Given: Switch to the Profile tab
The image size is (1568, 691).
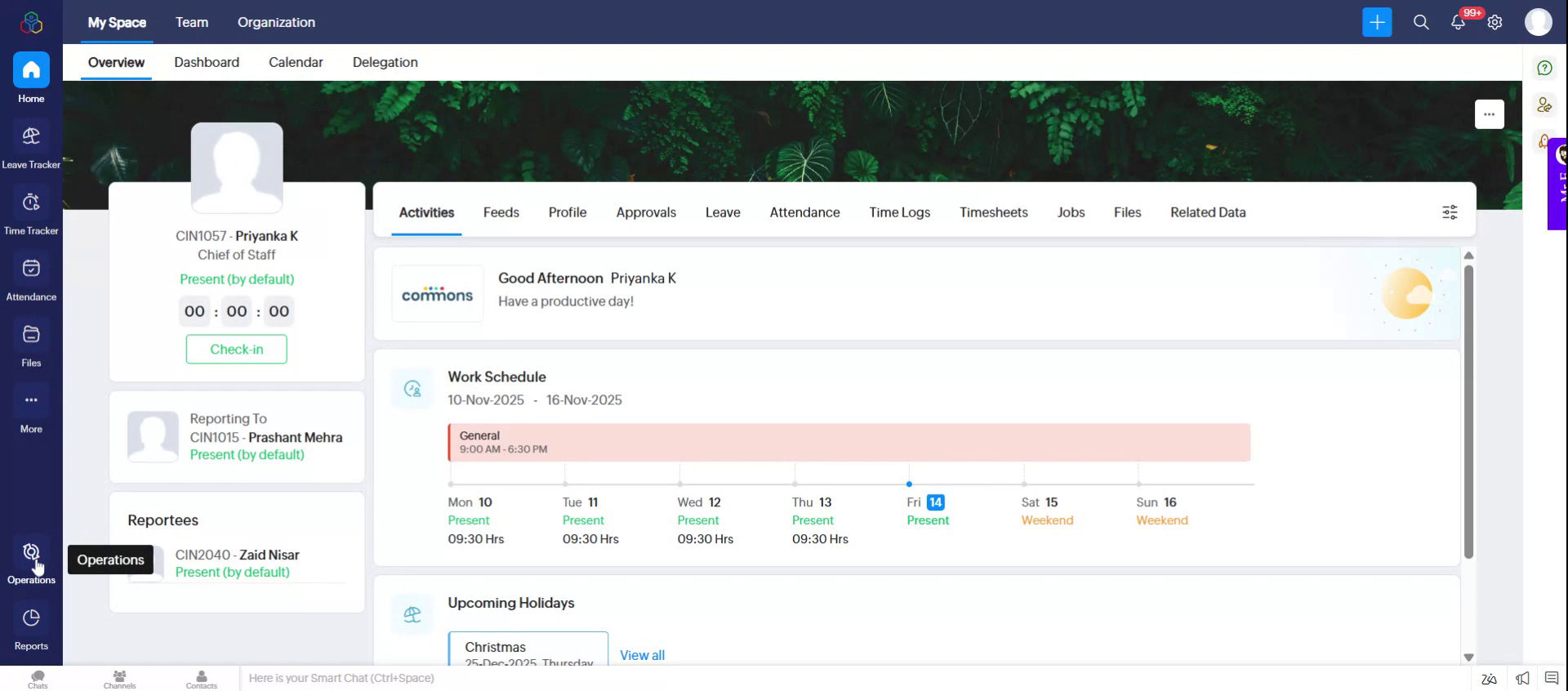Looking at the screenshot, I should point(568,212).
